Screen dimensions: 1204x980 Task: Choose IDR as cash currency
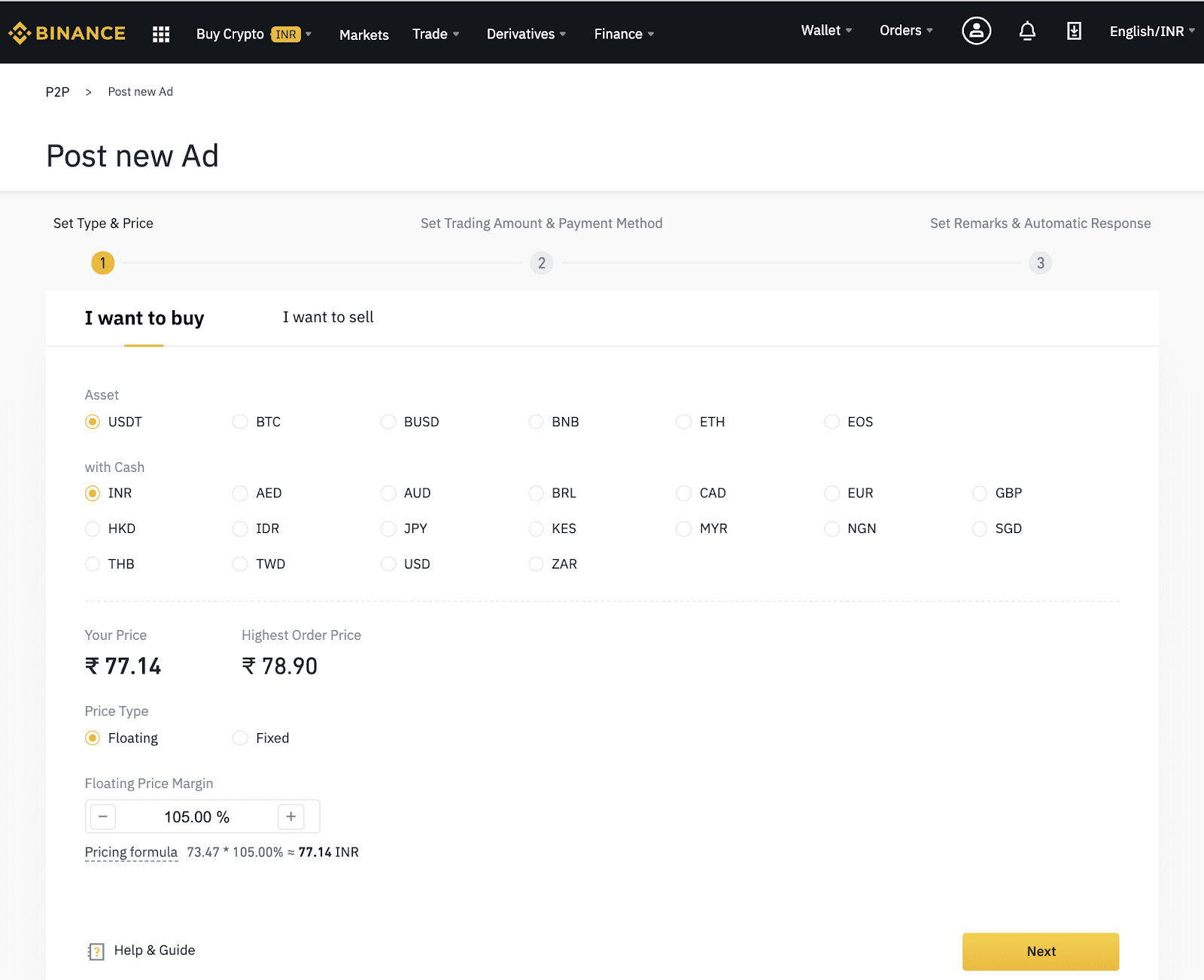(240, 528)
